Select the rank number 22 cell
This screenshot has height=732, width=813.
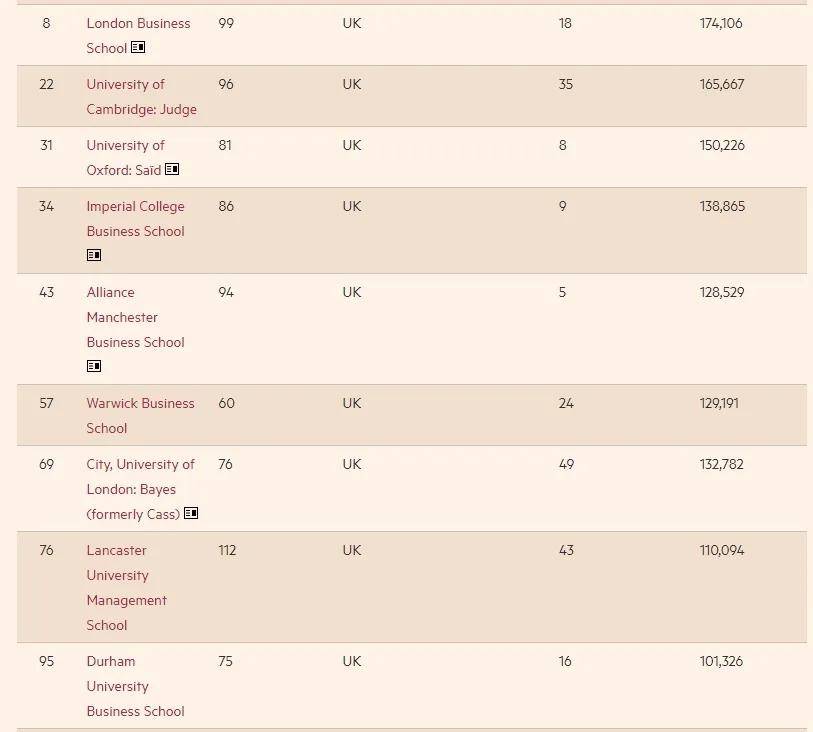point(46,84)
